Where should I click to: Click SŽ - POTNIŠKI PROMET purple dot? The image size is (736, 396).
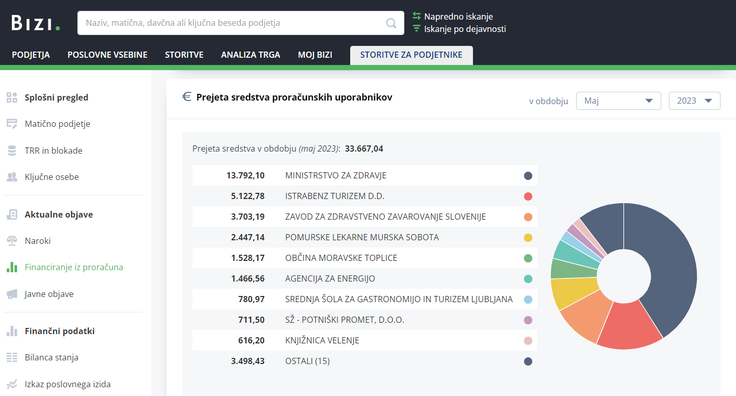pyautogui.click(x=528, y=320)
